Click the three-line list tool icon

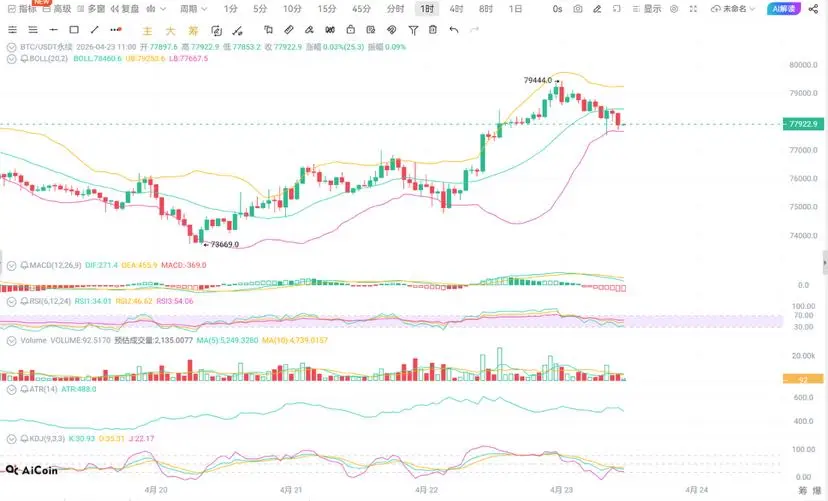tap(33, 30)
